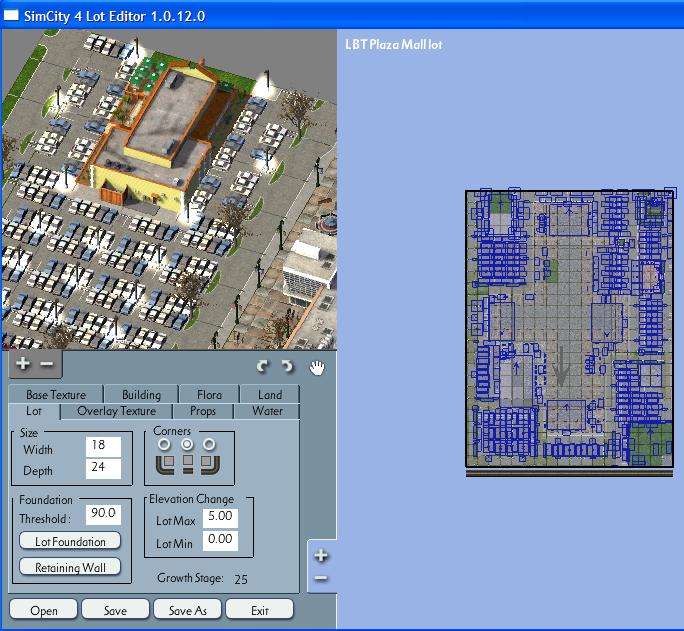
Task: Select the right corner radio option
Action: coord(209,444)
